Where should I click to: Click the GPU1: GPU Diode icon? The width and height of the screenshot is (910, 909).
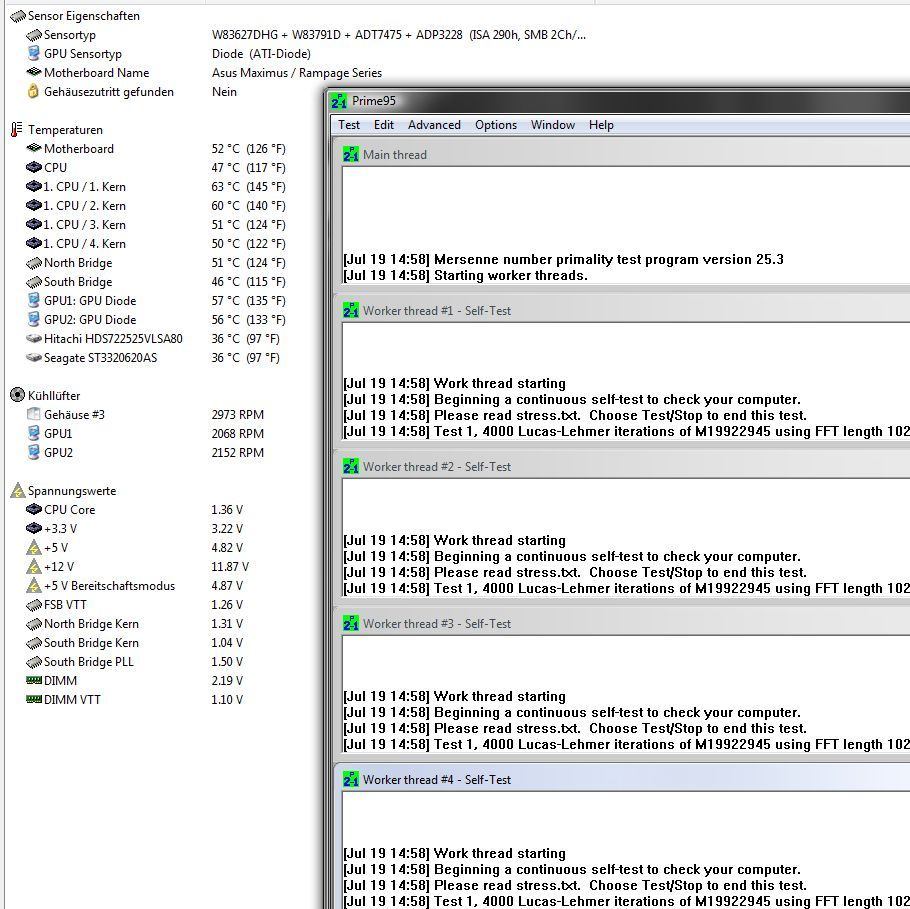pos(34,300)
